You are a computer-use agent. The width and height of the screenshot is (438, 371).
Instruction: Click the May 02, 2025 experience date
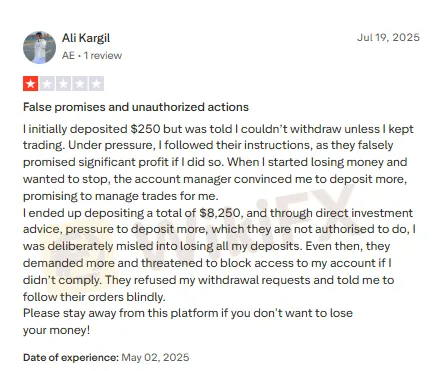(155, 358)
